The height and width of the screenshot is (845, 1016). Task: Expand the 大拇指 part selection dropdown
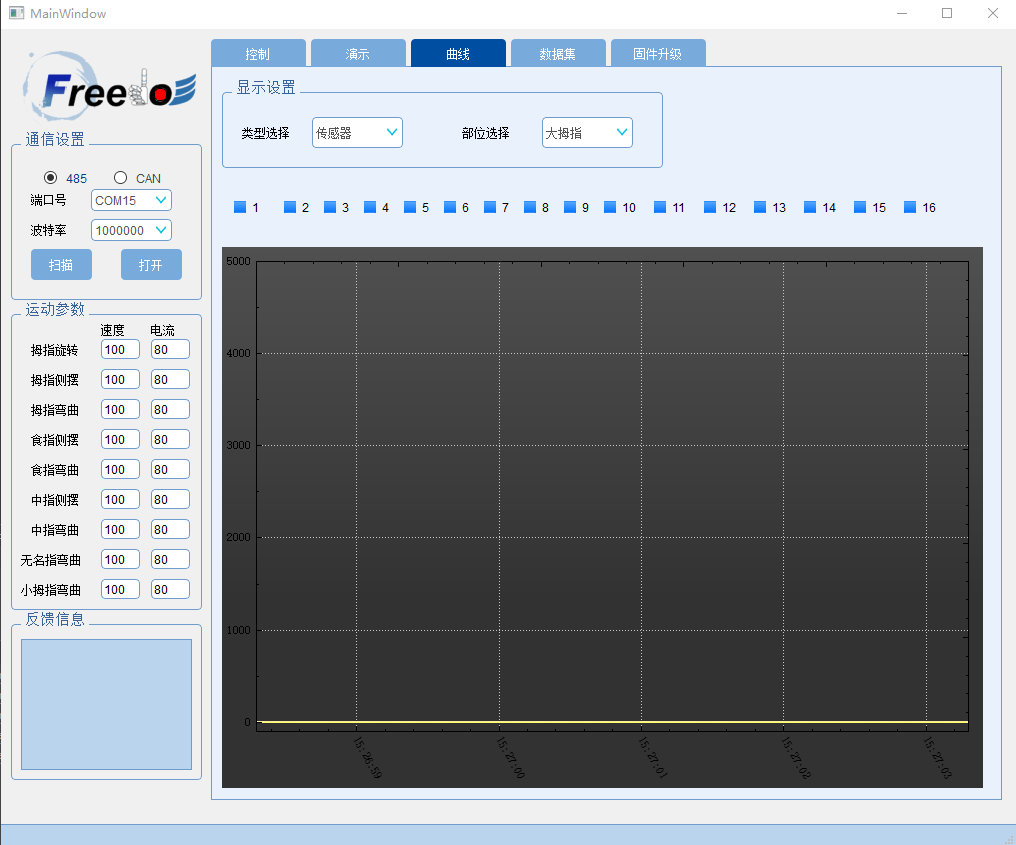click(x=587, y=132)
